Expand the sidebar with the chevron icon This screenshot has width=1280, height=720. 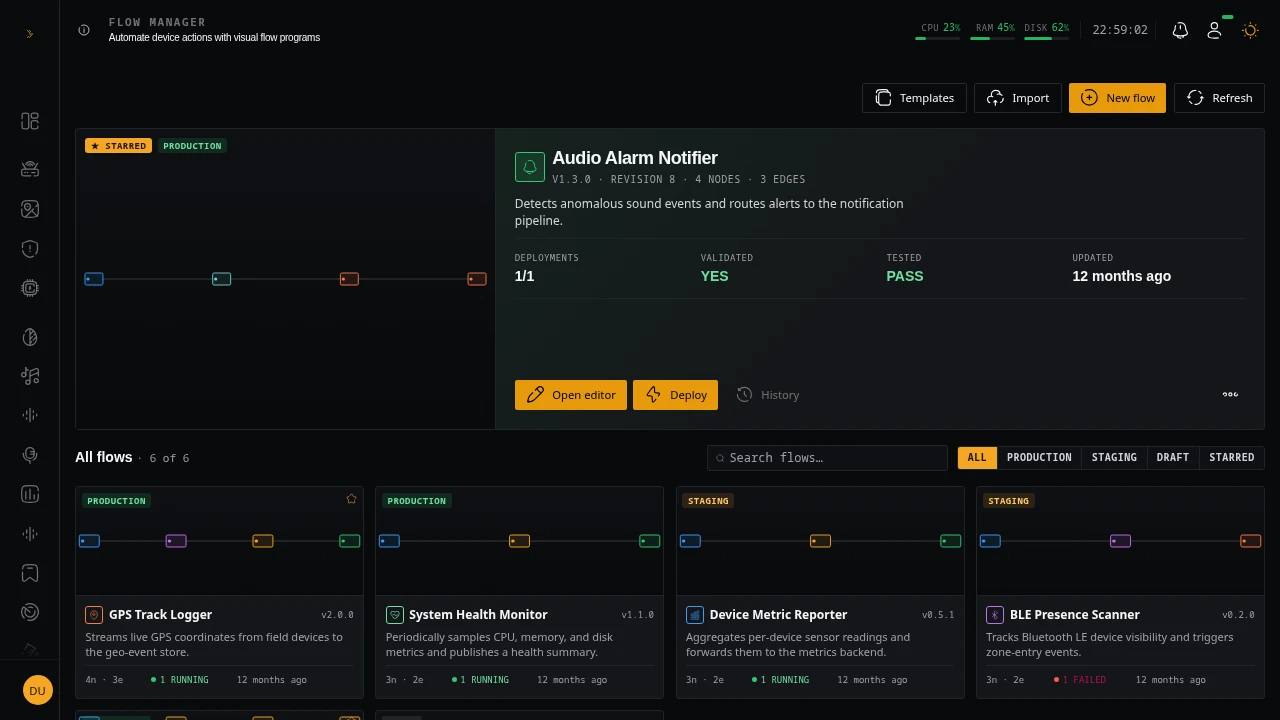pyautogui.click(x=30, y=34)
